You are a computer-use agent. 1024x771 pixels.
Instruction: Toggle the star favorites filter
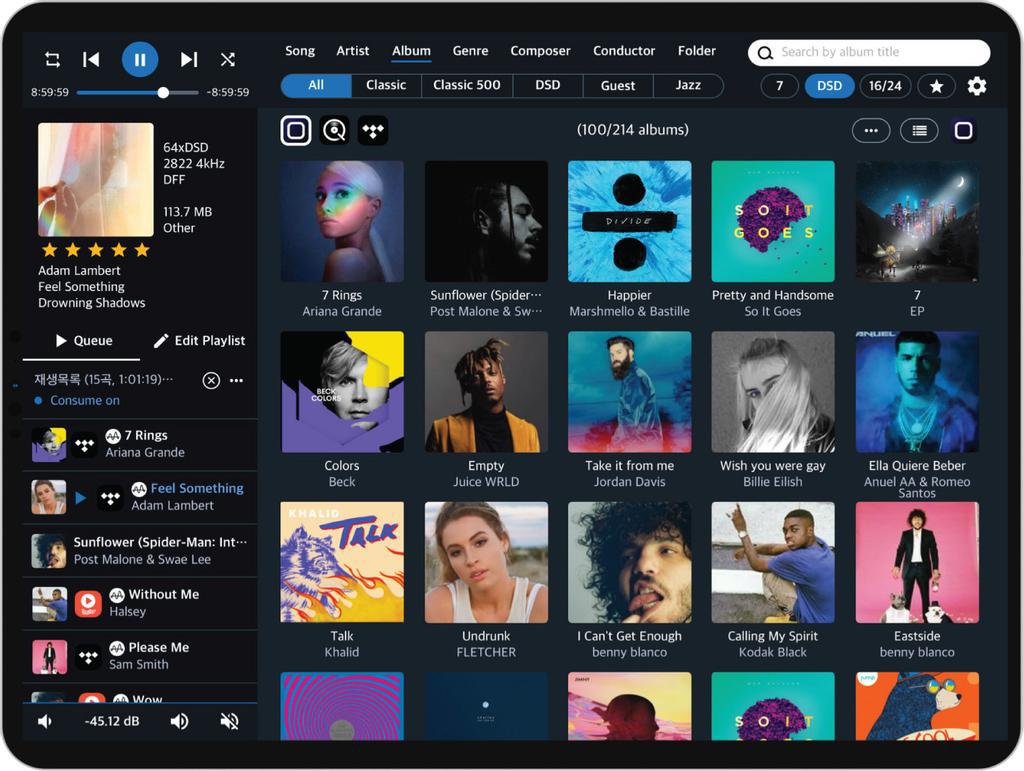pyautogui.click(x=936, y=86)
